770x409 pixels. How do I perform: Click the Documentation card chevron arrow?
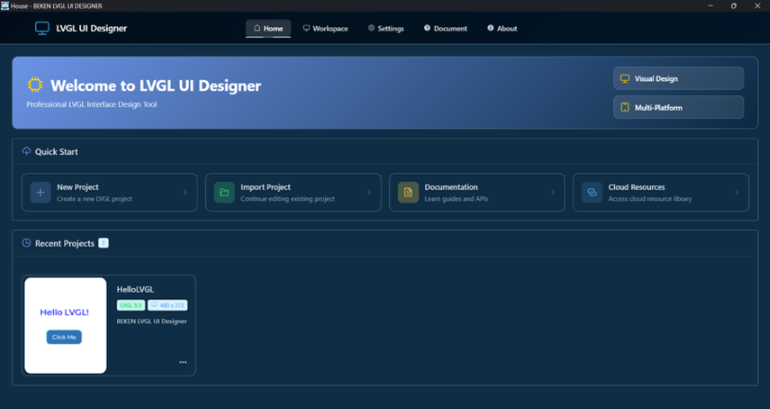click(x=552, y=192)
